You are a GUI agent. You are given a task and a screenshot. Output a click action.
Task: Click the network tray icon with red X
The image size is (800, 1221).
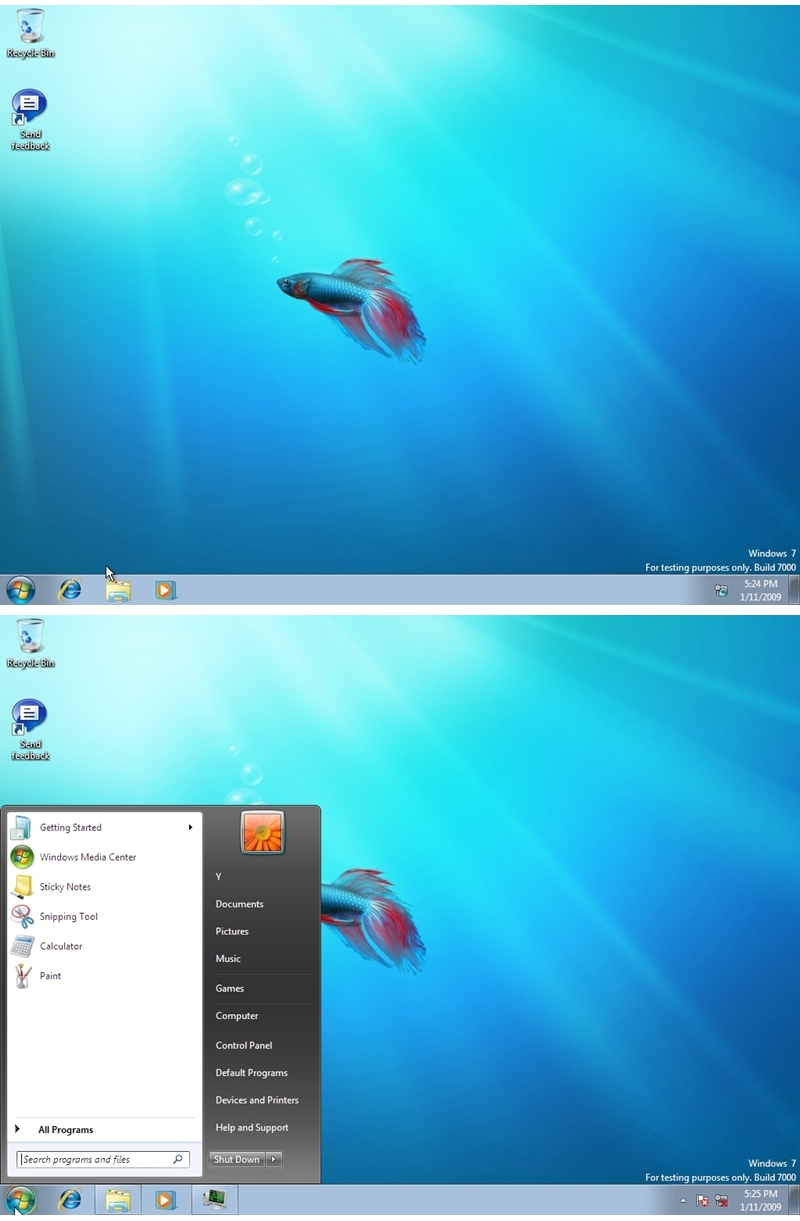721,1201
